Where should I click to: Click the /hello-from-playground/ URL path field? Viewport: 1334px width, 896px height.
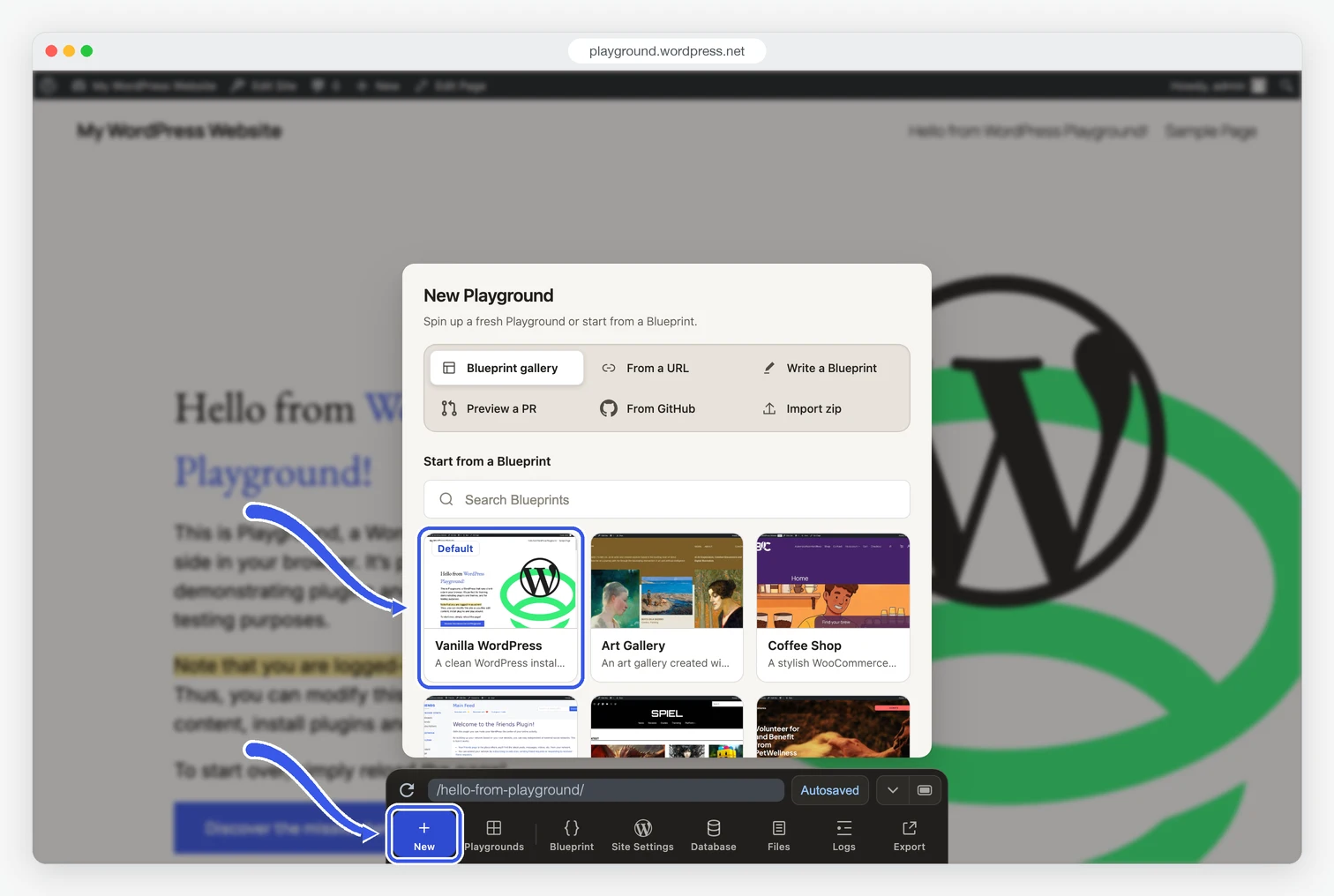[x=606, y=790]
